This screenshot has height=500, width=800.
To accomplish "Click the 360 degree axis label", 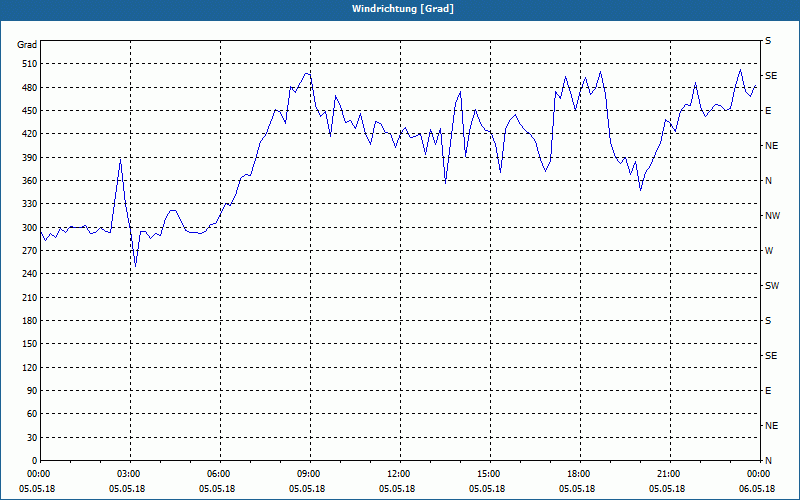I will pyautogui.click(x=30, y=181).
